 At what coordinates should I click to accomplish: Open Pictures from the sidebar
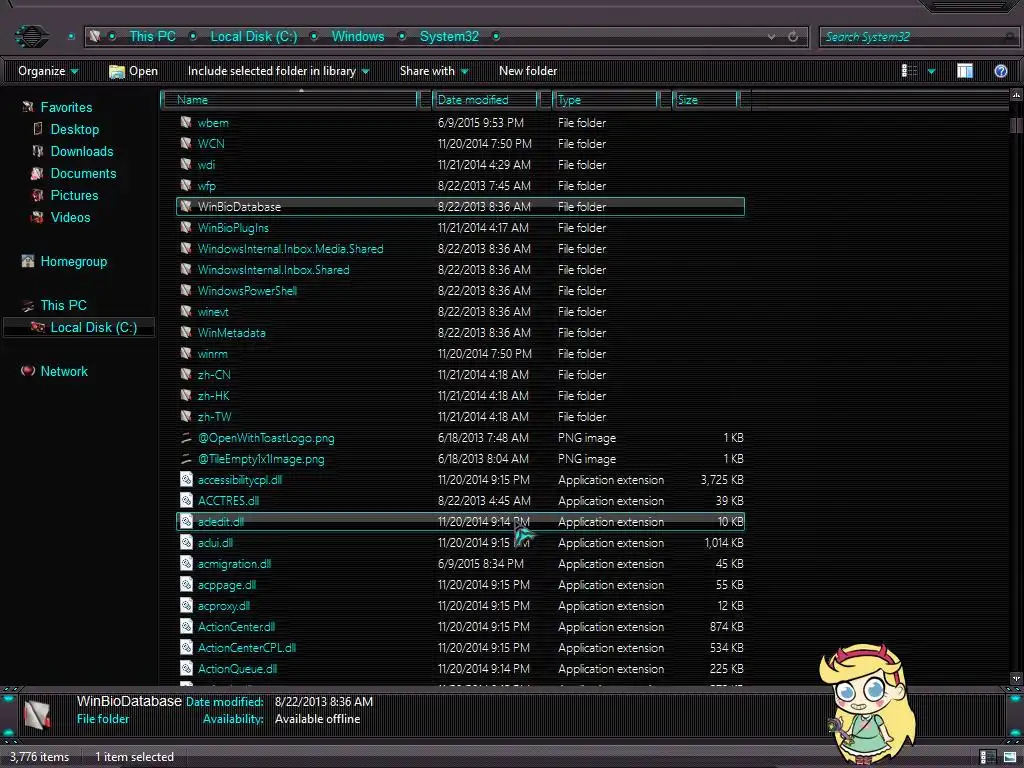[74, 195]
